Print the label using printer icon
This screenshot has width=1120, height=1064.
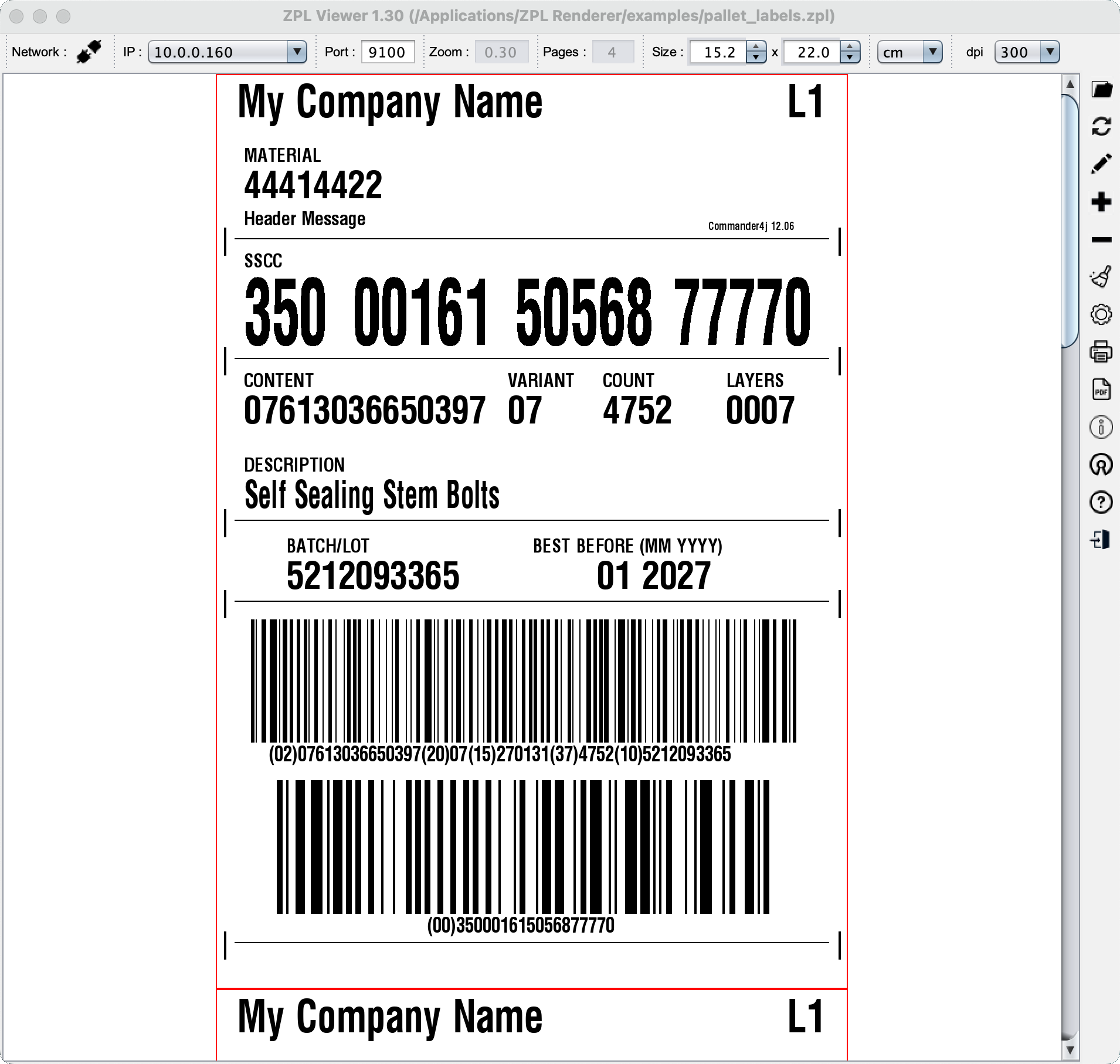[1101, 352]
